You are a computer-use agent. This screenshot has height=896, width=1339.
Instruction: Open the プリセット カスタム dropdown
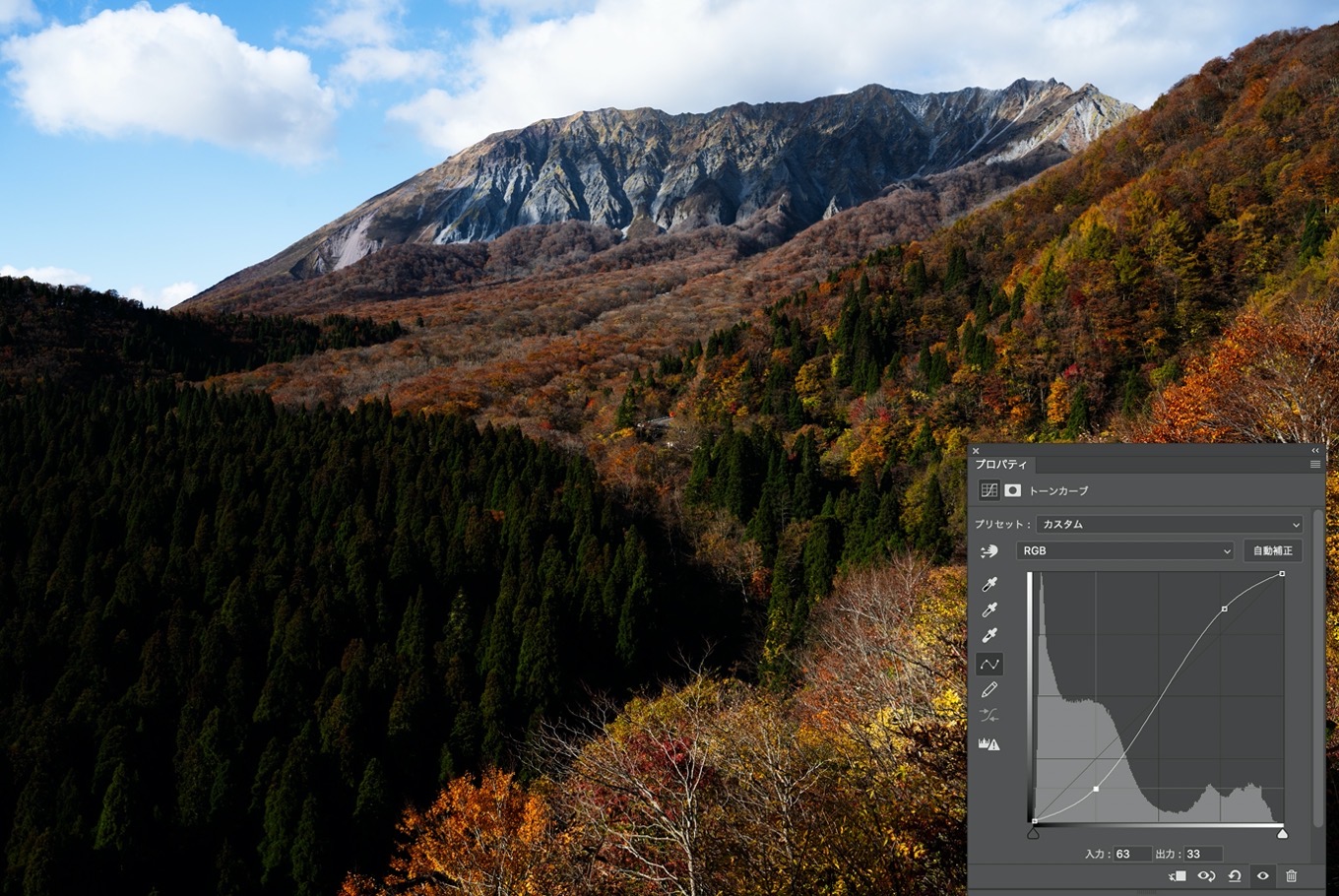(1170, 525)
